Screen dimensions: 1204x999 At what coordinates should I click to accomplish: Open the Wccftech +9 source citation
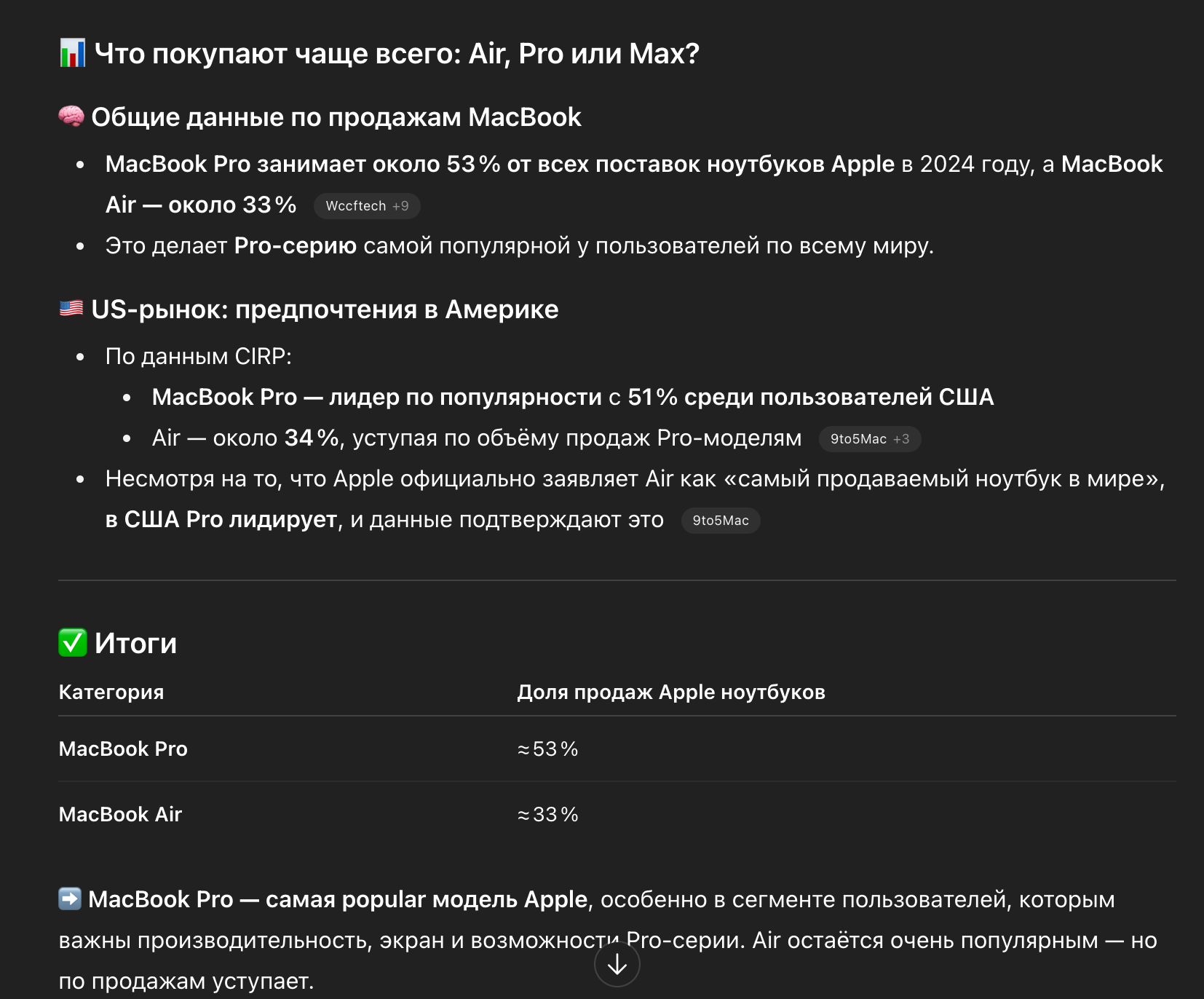tap(367, 206)
